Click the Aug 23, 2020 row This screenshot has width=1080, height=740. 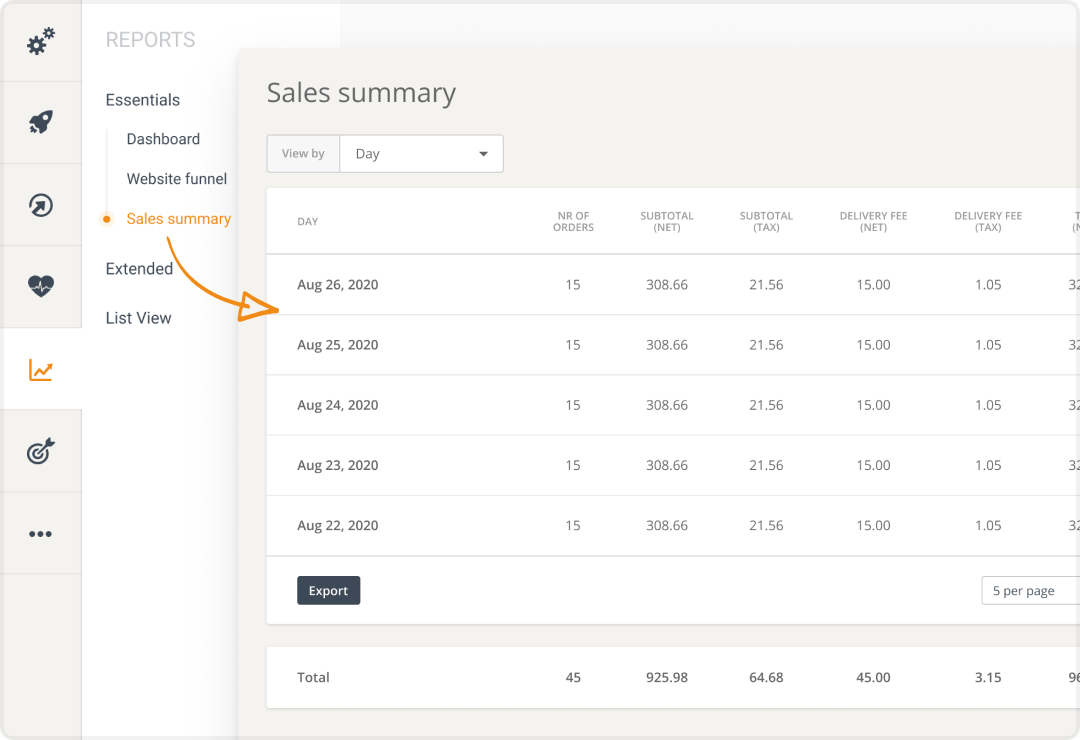[x=338, y=465]
